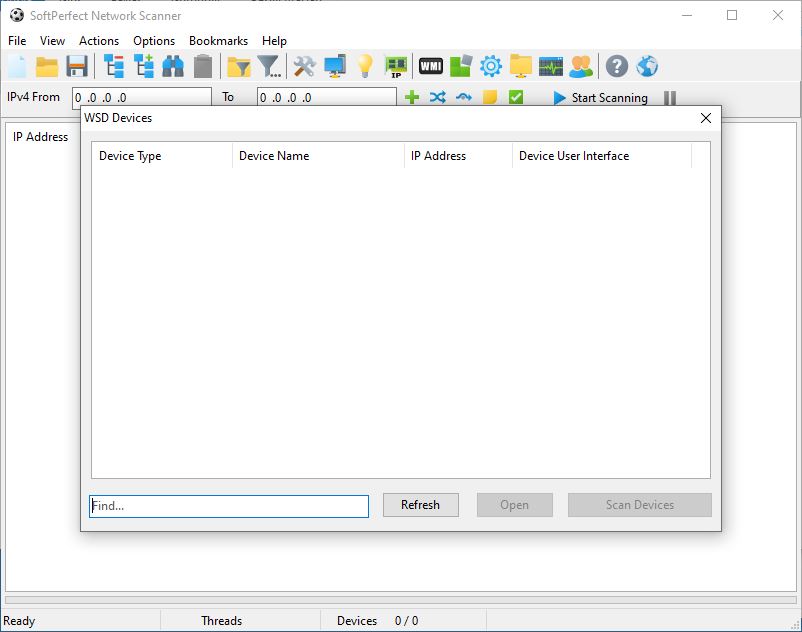
Task: Open the Options menu
Action: coord(154,41)
